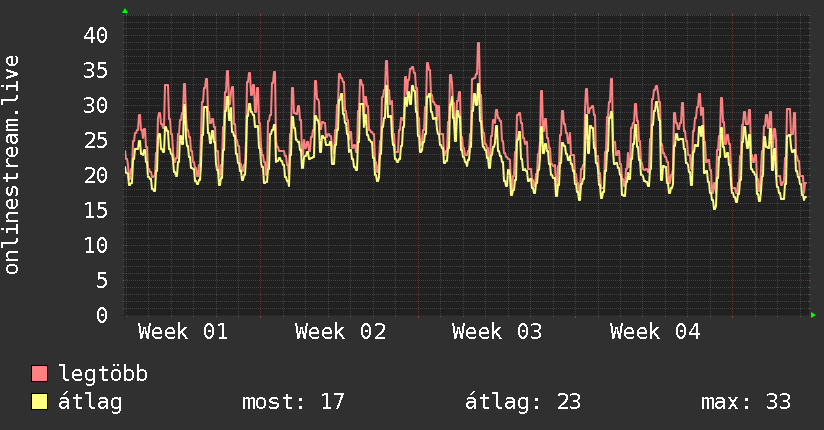Click the highest red peak in the graph
The width and height of the screenshot is (824, 430).
479,44
